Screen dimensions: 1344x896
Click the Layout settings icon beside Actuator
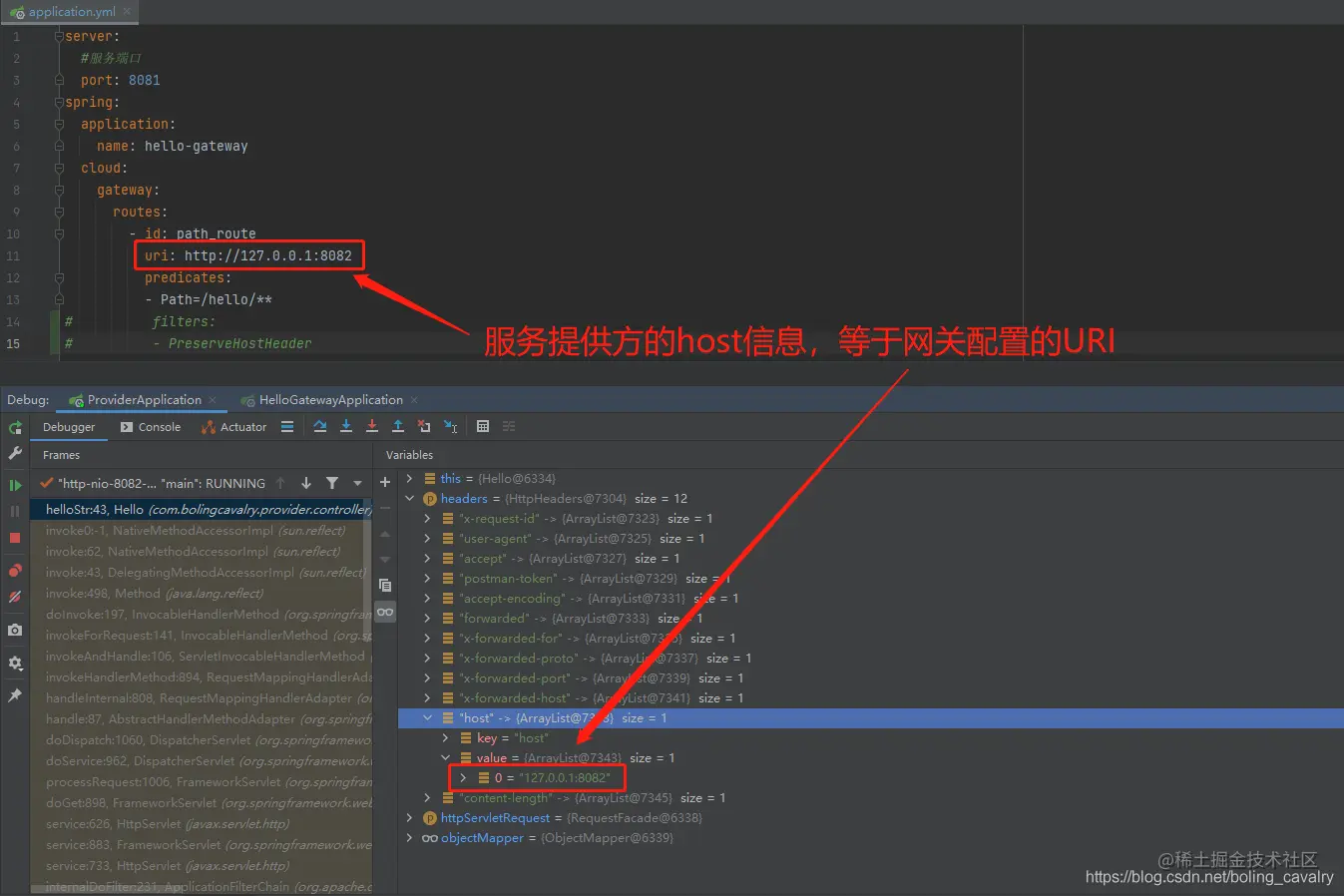click(x=287, y=427)
